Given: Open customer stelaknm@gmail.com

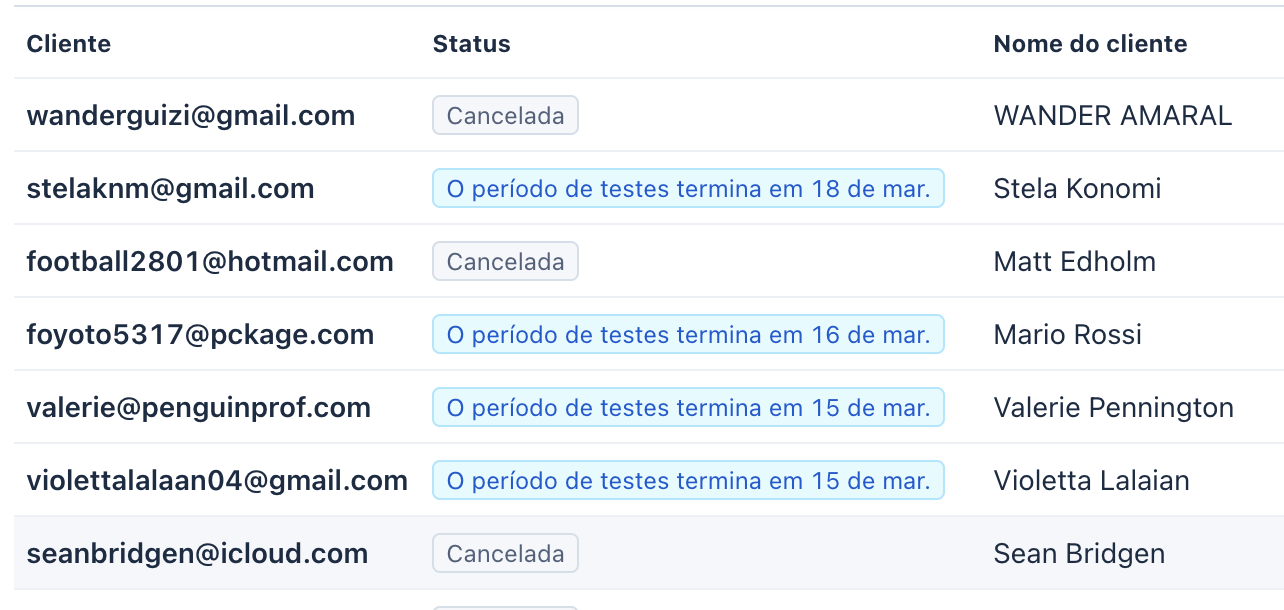Looking at the screenshot, I should 170,189.
